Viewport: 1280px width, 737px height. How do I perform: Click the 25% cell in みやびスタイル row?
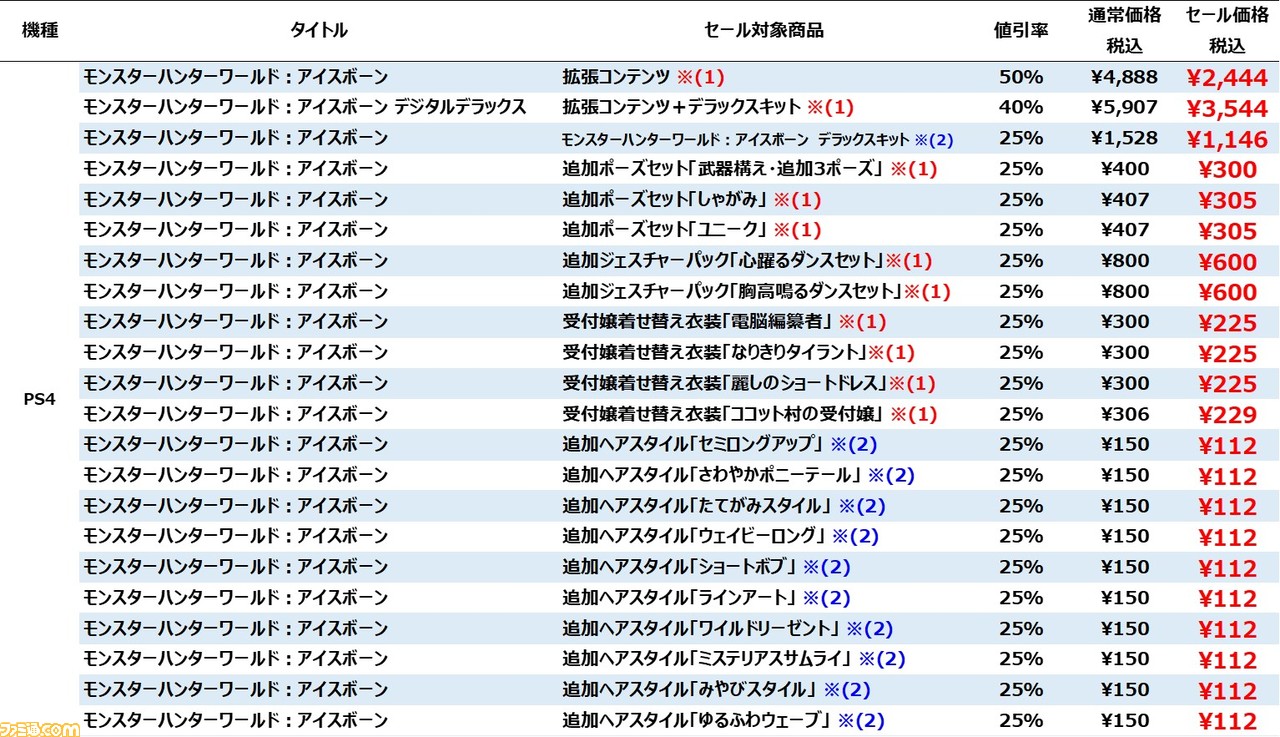1021,689
